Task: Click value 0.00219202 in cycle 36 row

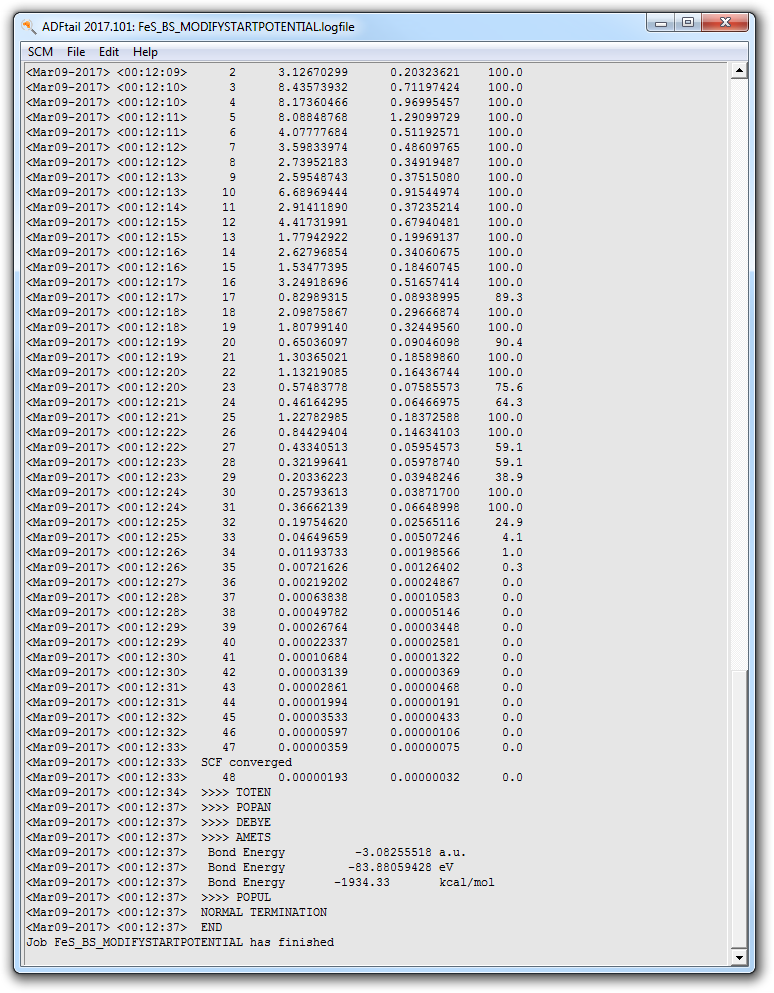Action: pos(313,582)
